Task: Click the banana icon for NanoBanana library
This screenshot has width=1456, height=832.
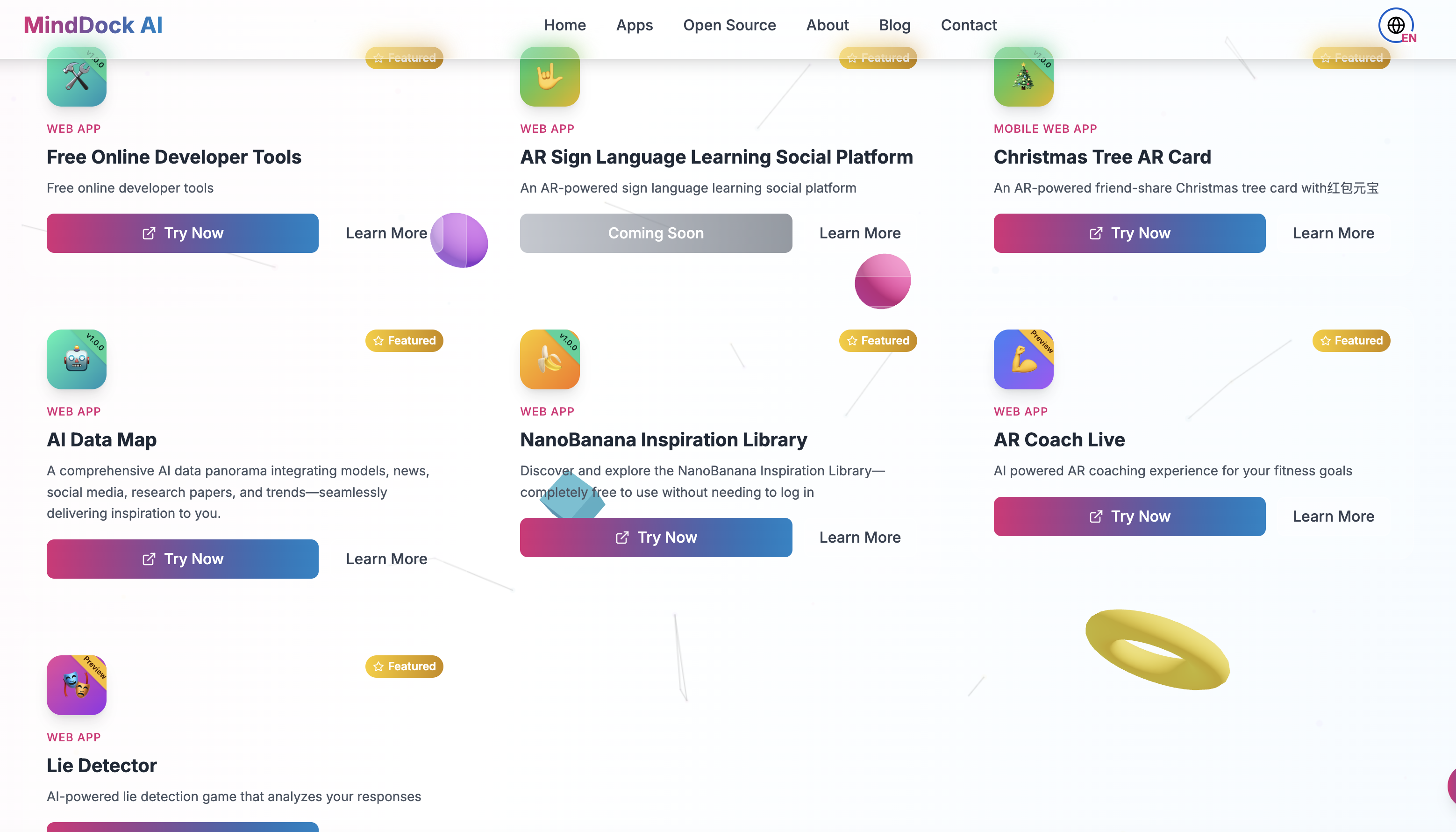Action: pyautogui.click(x=550, y=359)
